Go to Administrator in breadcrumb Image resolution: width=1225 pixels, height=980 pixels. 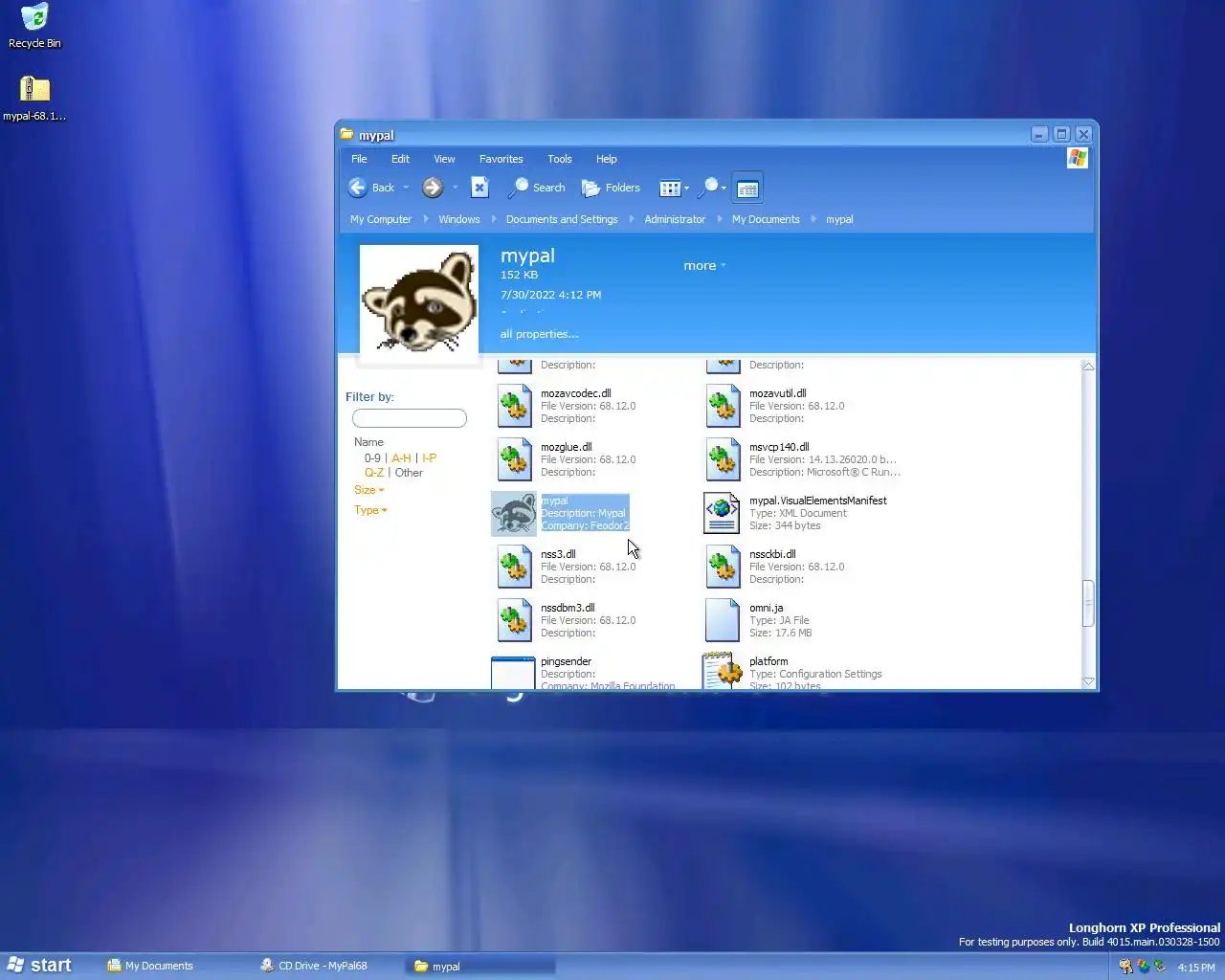[x=675, y=219]
